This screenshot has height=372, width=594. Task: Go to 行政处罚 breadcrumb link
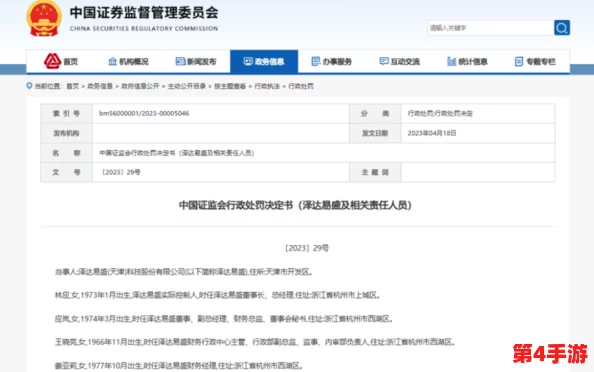[x=301, y=86]
